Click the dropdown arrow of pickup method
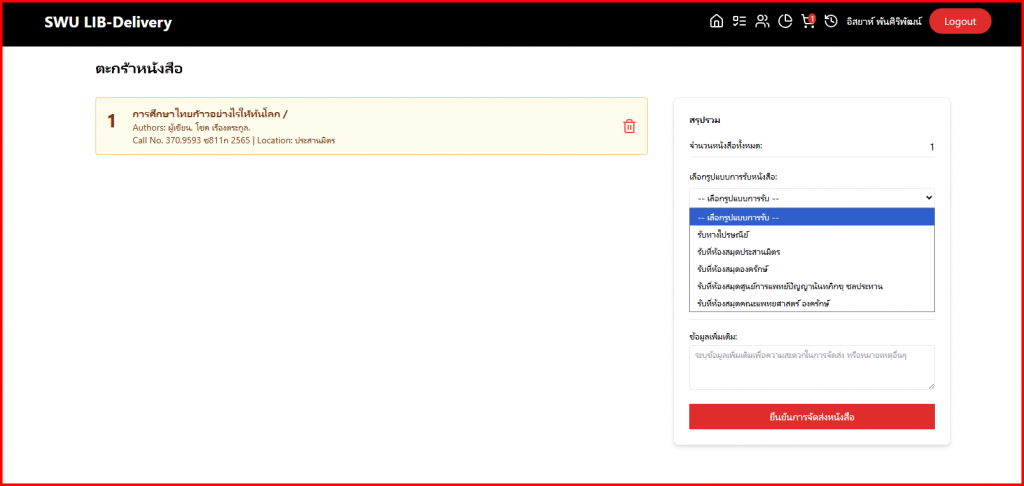 click(x=928, y=198)
